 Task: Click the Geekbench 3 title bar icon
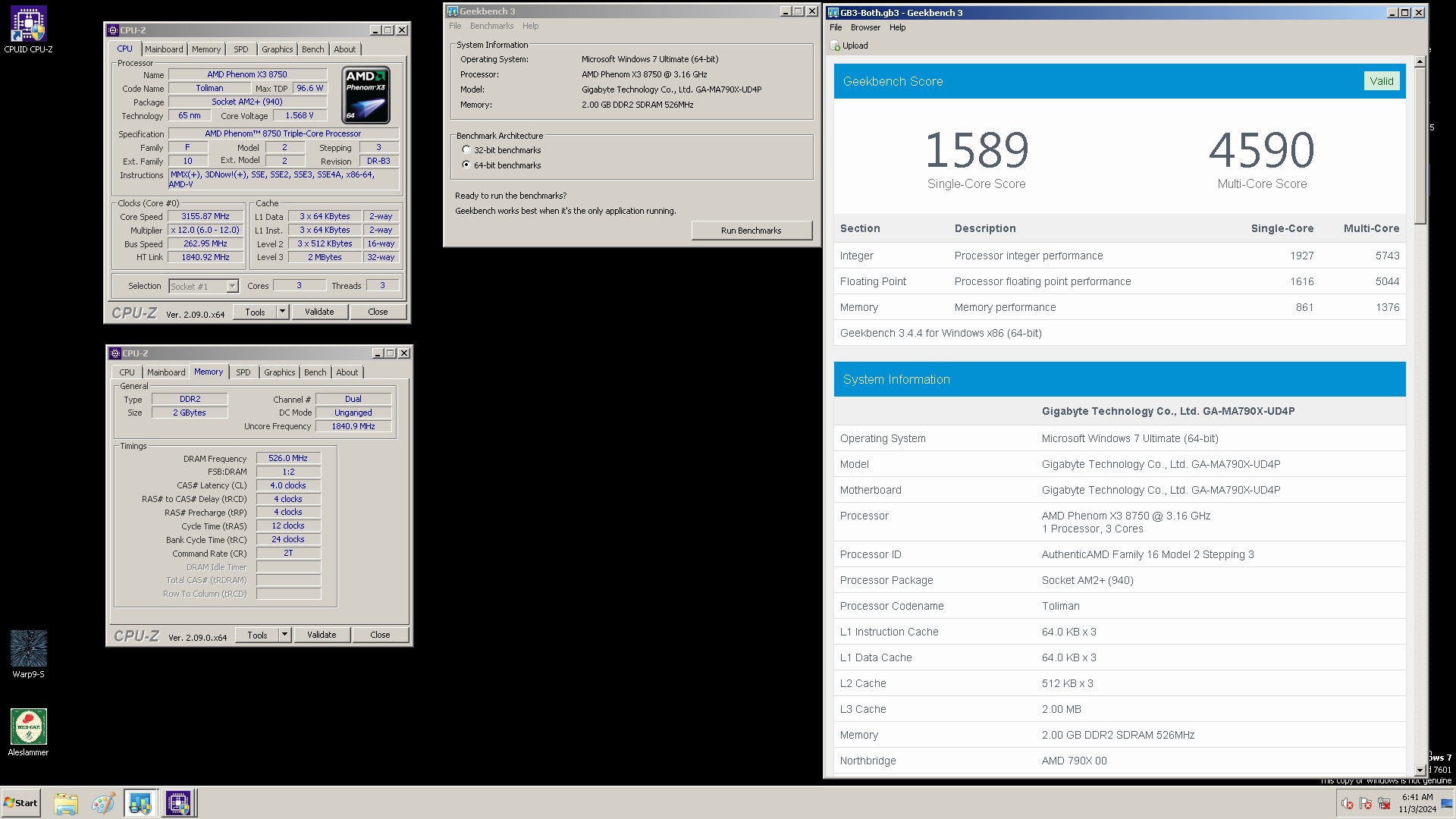[x=453, y=11]
